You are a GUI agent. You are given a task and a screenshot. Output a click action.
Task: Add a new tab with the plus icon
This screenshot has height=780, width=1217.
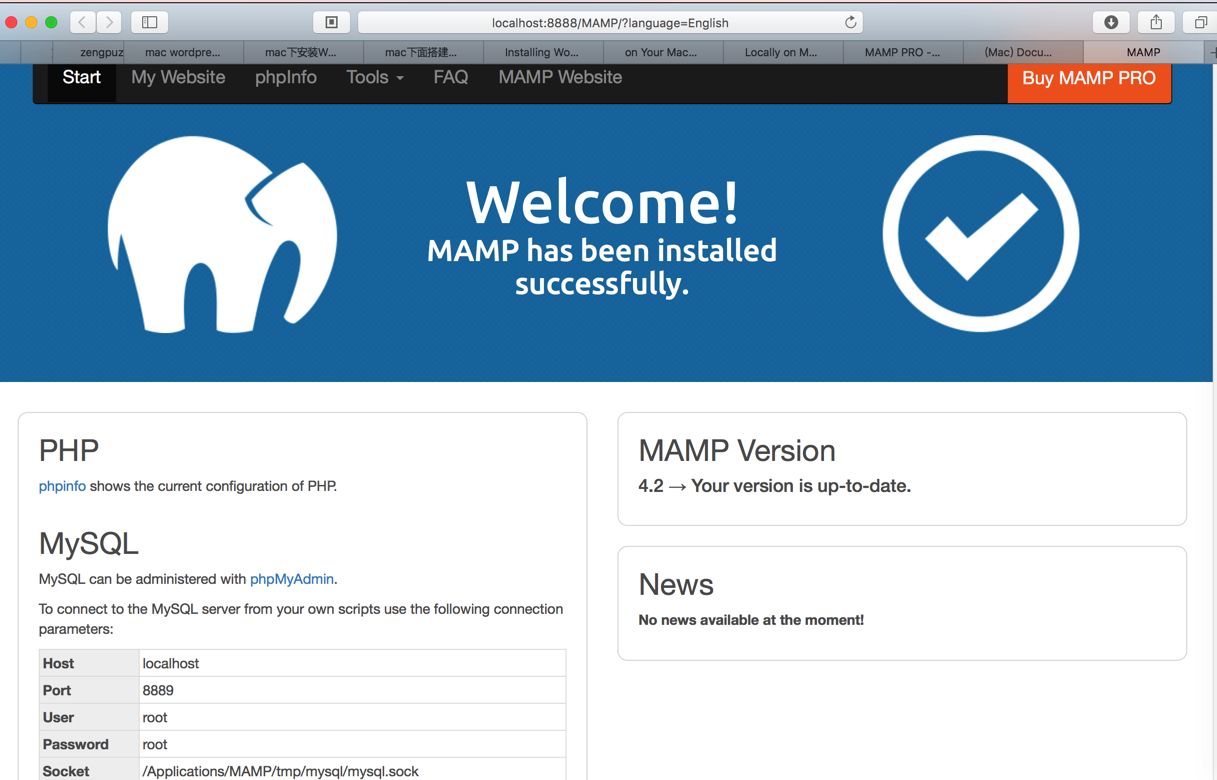1211,52
